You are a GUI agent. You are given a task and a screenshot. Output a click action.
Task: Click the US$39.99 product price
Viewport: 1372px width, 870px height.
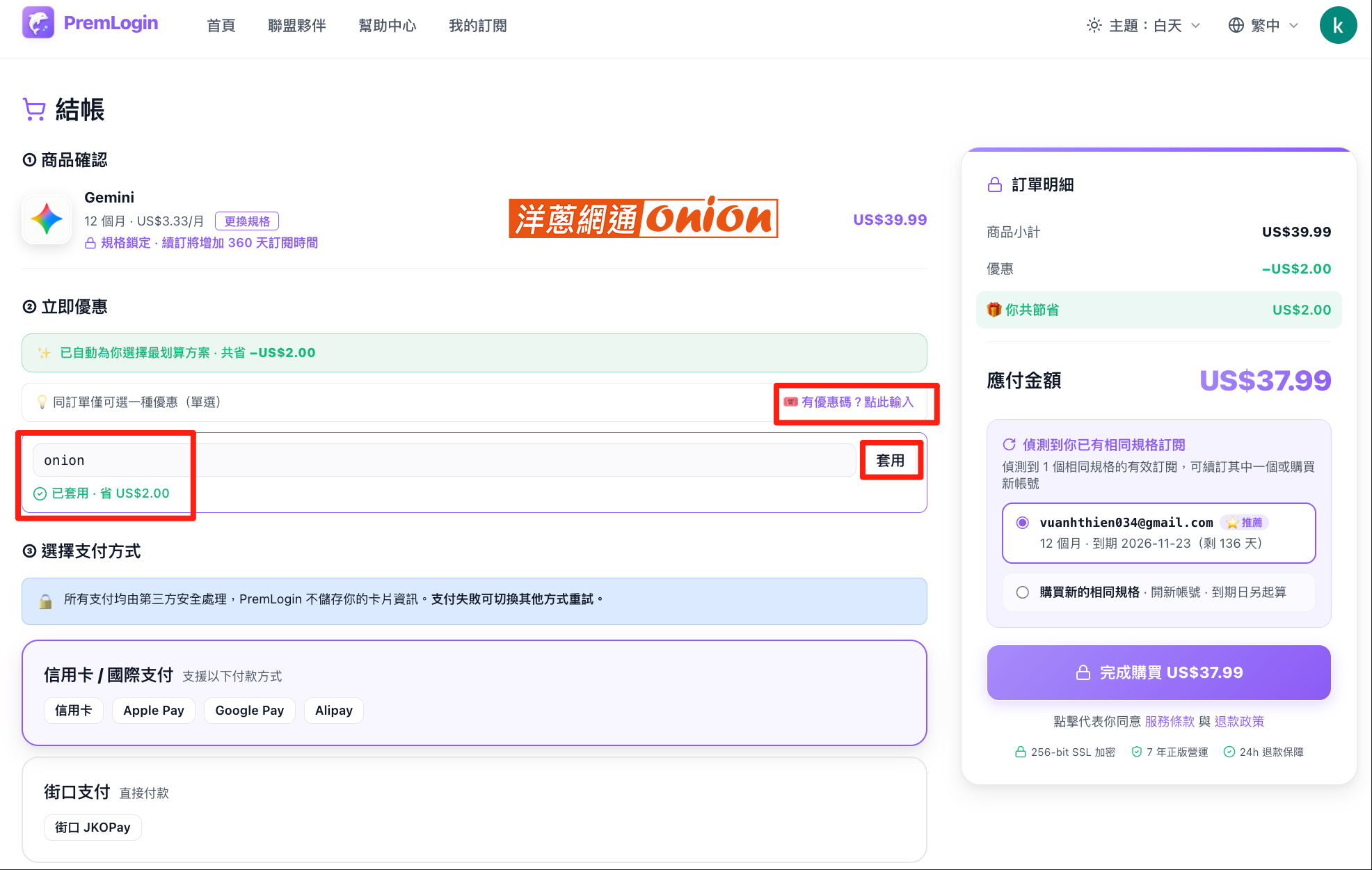(890, 220)
